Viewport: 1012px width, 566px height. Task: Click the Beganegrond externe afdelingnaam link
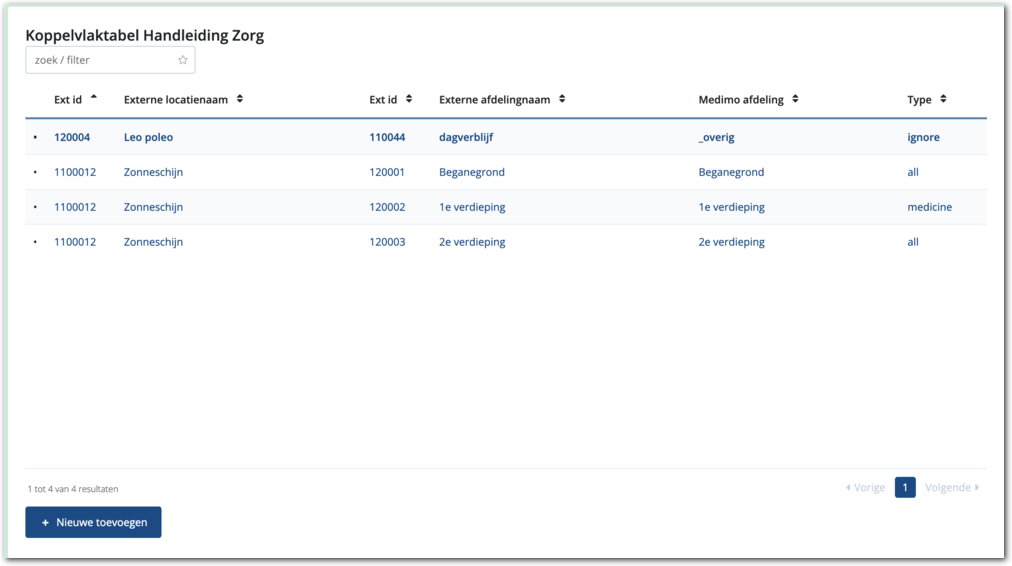tap(472, 172)
